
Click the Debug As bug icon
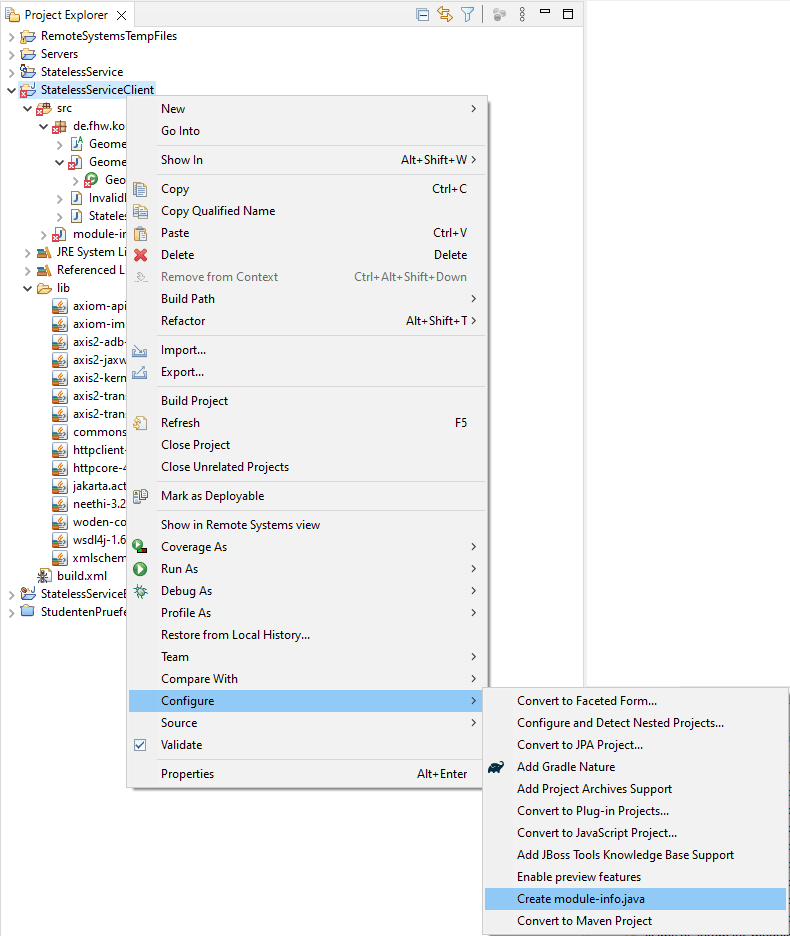tap(140, 591)
